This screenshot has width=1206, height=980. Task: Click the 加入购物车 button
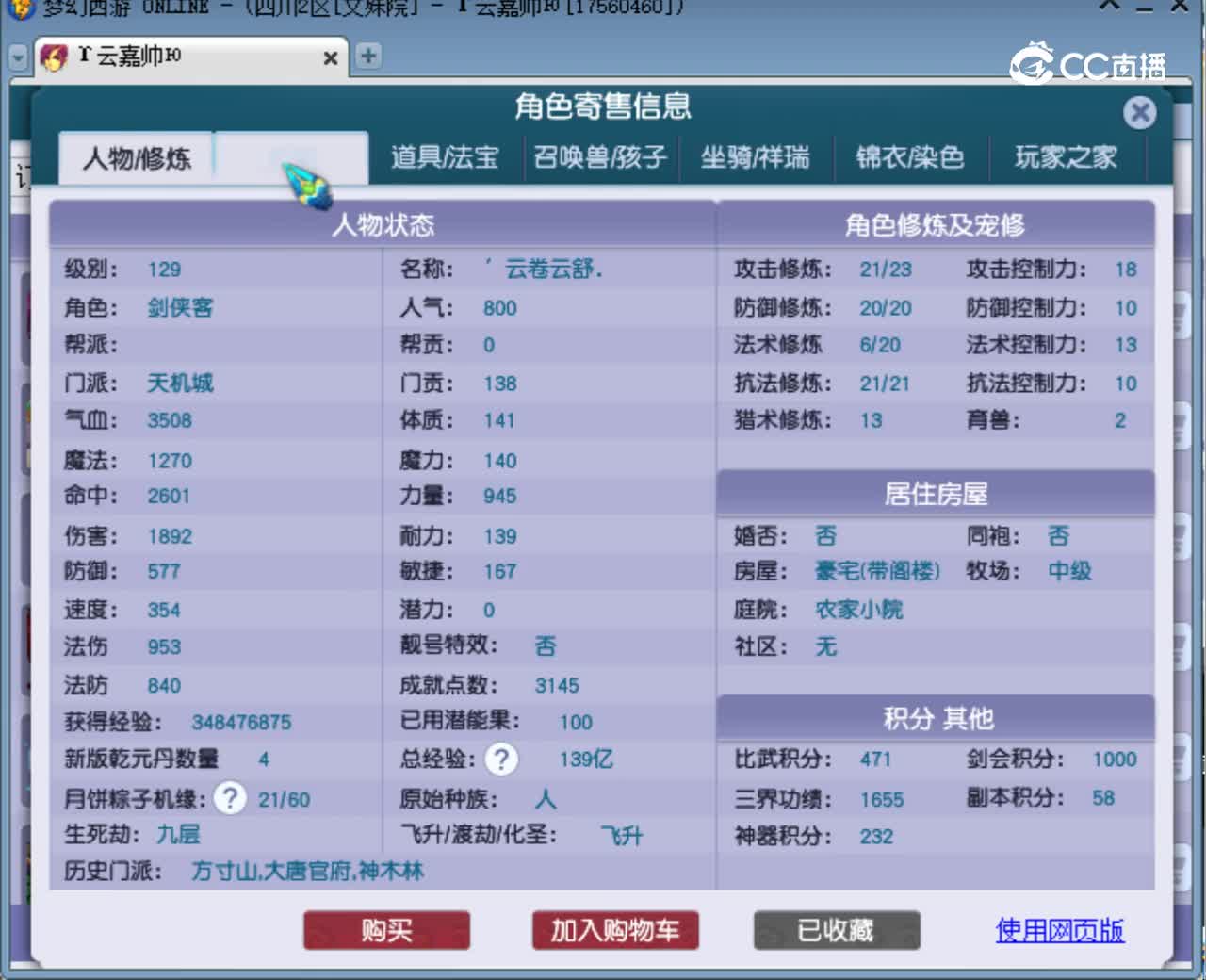pyautogui.click(x=614, y=931)
